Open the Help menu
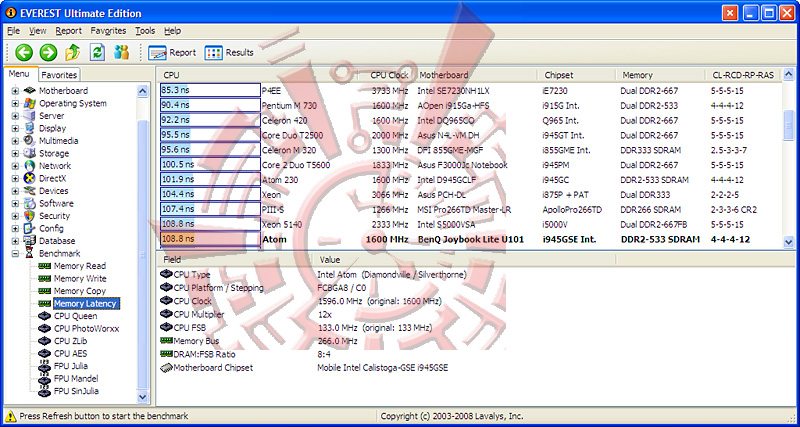Viewport: 800px width, 427px height. coord(172,31)
